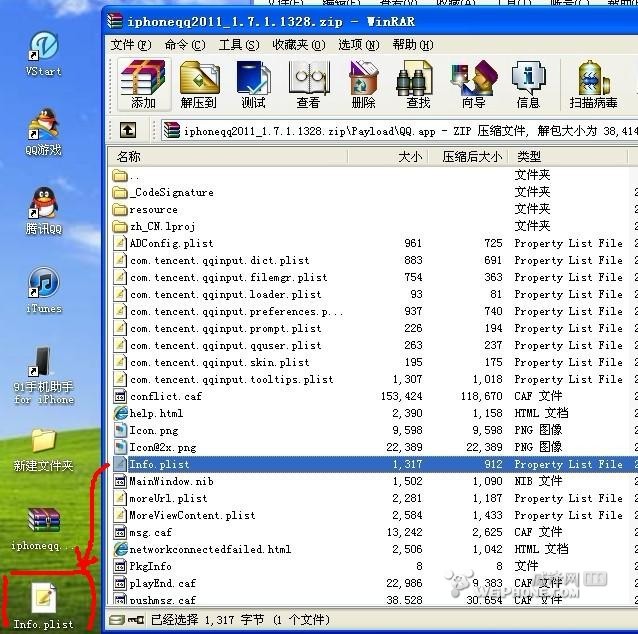Click status bar text 已经选择 1,317 字节
This screenshot has width=638, height=634.
[x=207, y=620]
